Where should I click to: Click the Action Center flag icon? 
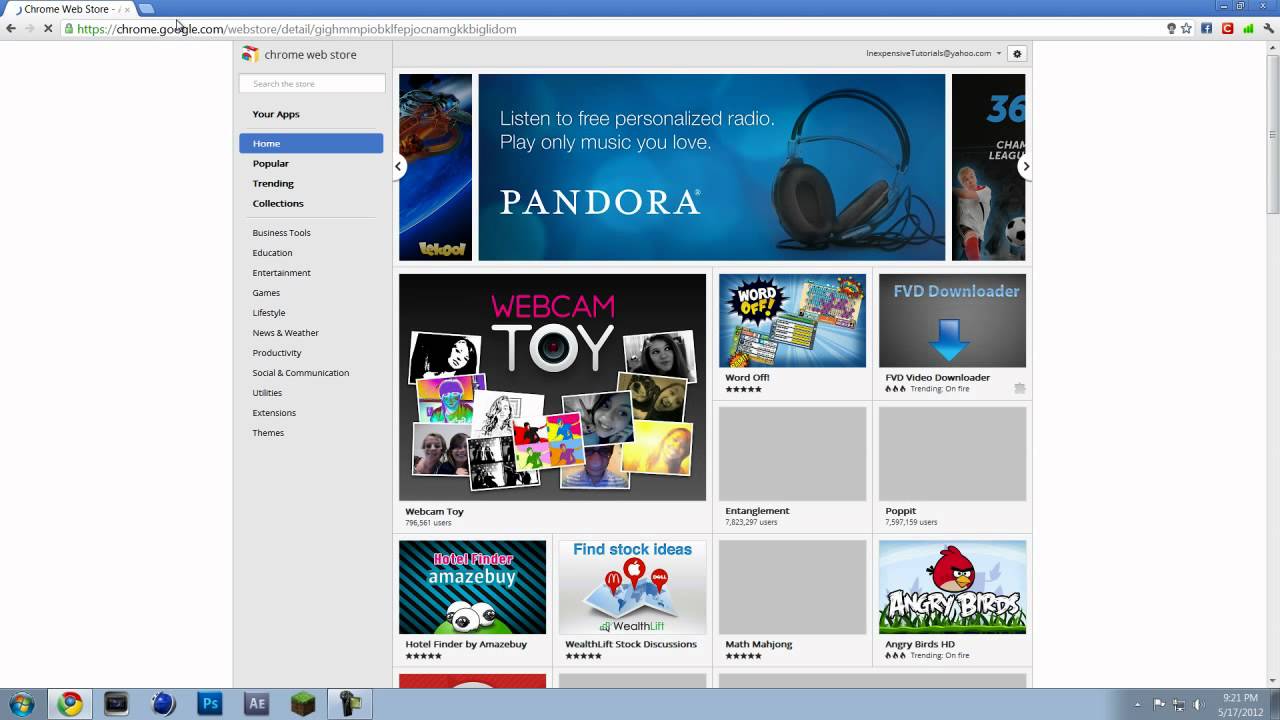(x=1160, y=705)
